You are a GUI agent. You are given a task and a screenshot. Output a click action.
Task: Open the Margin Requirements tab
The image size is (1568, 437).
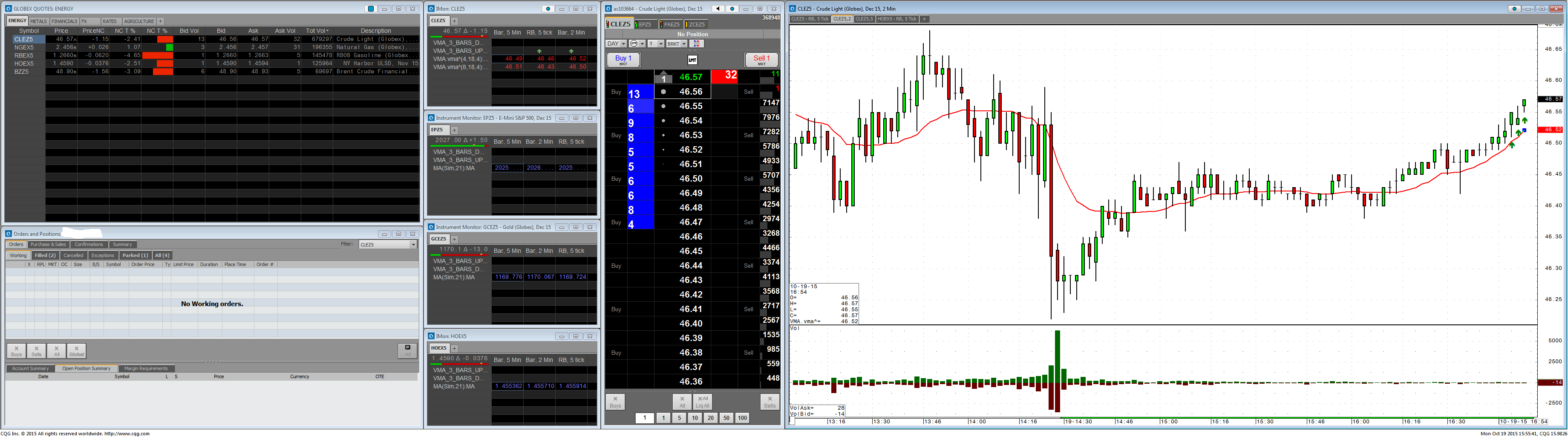click(146, 369)
